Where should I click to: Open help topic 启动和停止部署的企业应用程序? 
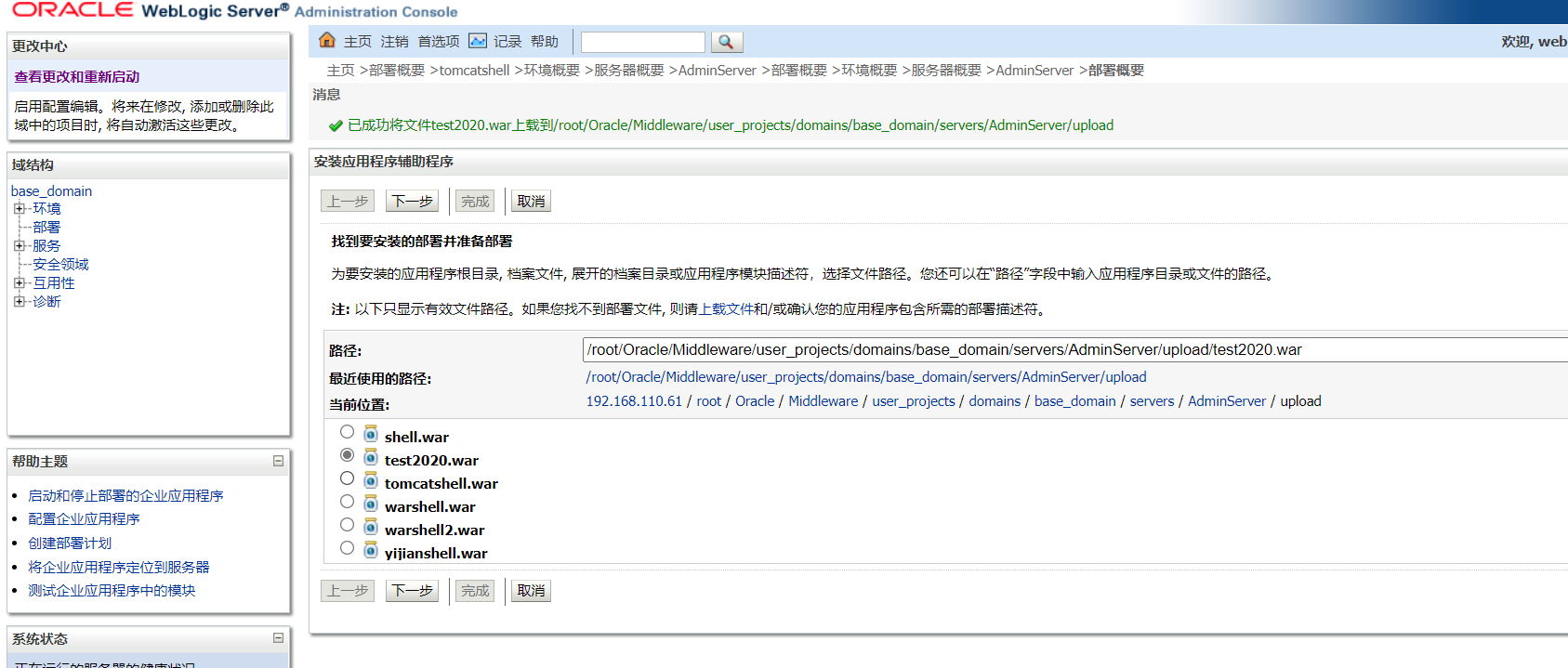(125, 496)
